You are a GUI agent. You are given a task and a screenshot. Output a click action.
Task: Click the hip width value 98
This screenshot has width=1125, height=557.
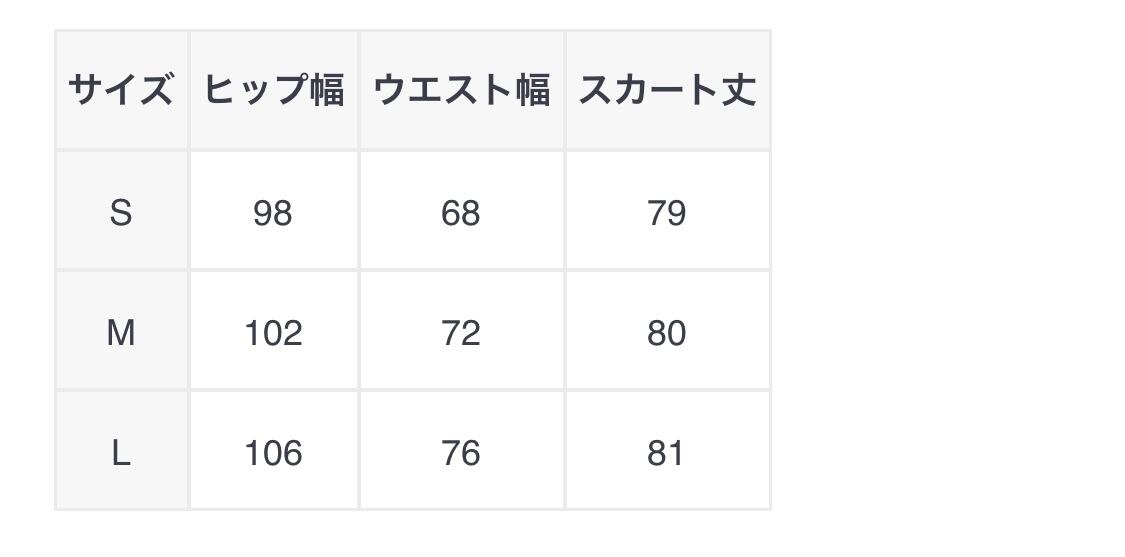[x=273, y=212]
